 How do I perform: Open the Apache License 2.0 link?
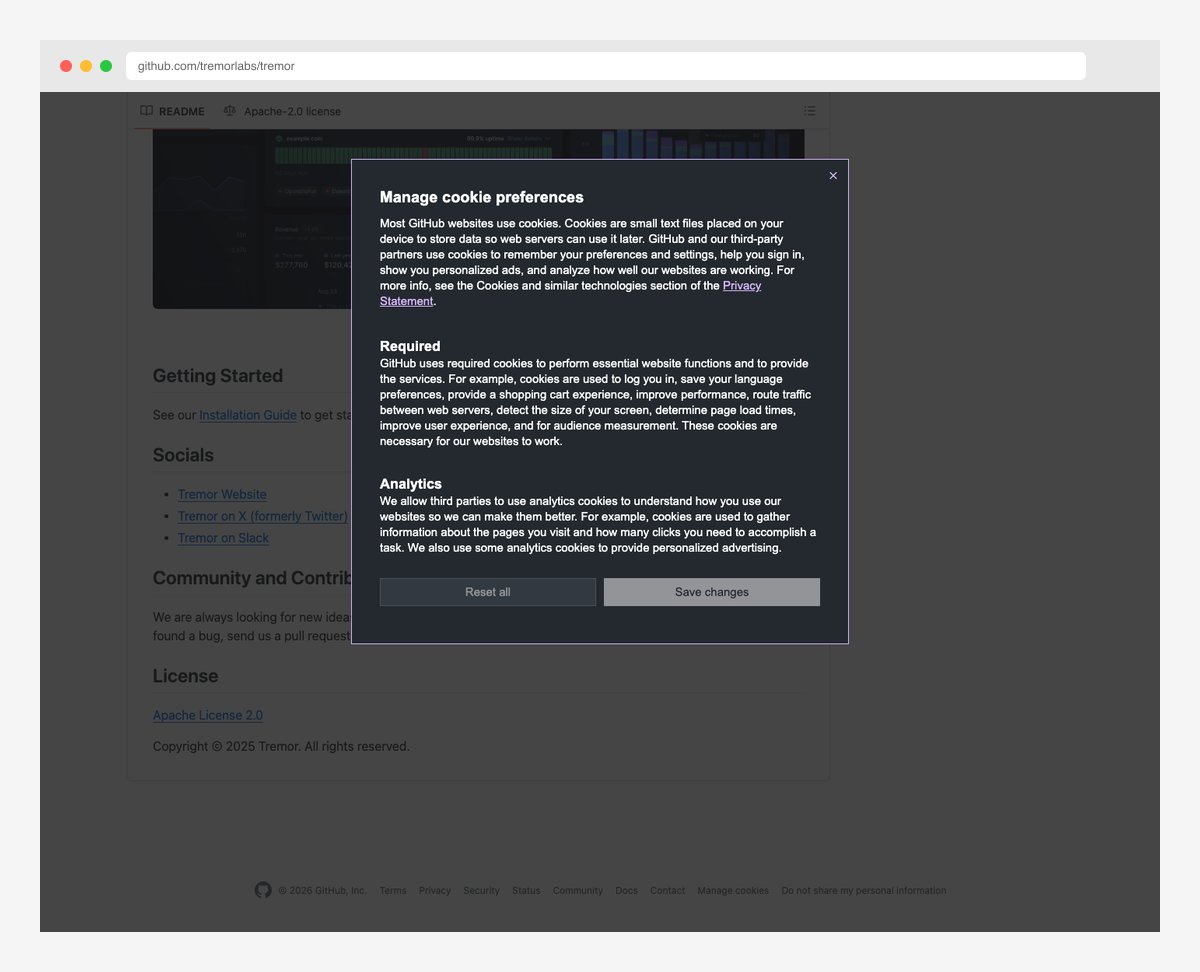point(208,715)
